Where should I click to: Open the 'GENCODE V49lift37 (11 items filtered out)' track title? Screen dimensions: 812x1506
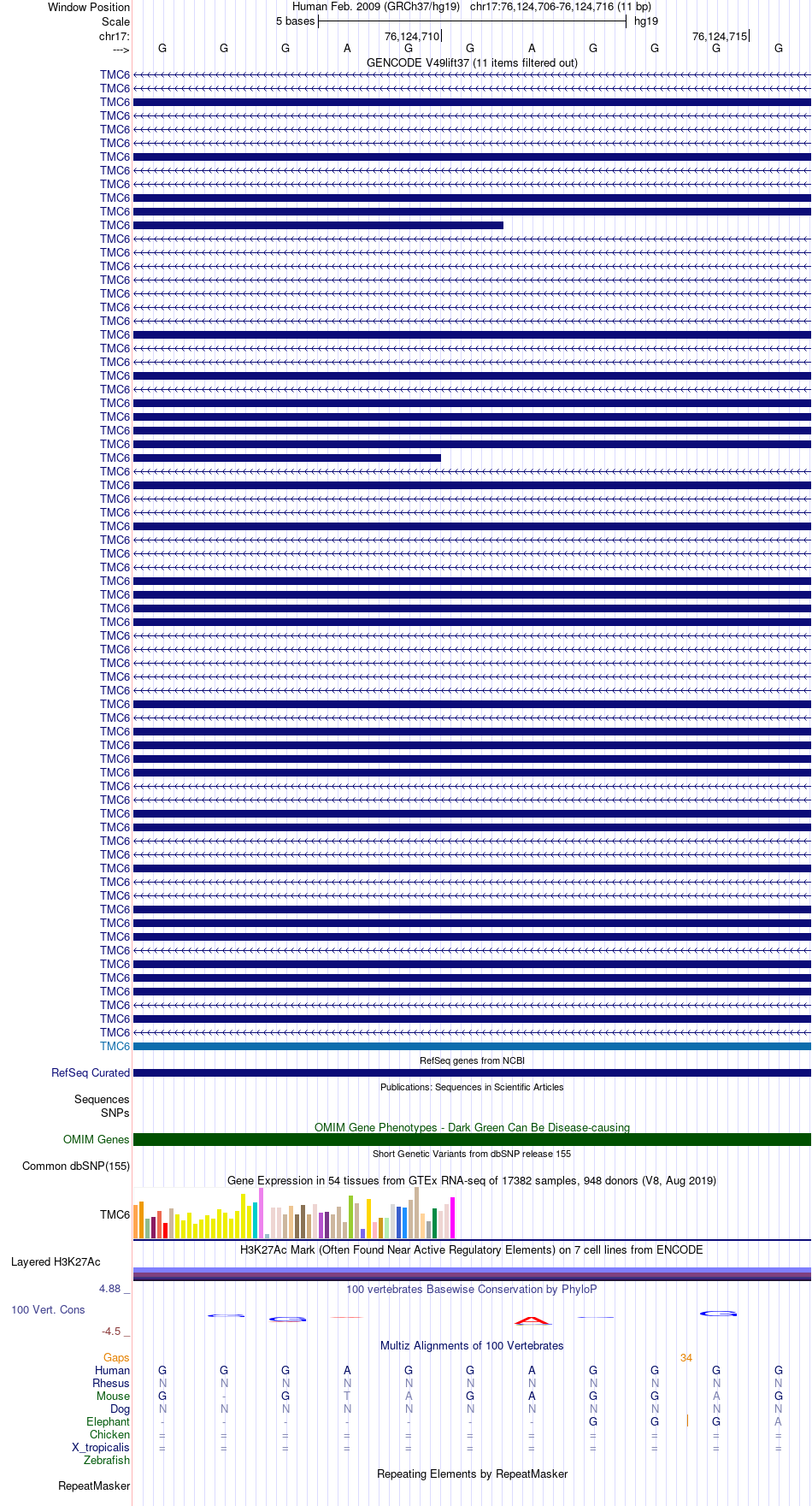pyautogui.click(x=472, y=63)
